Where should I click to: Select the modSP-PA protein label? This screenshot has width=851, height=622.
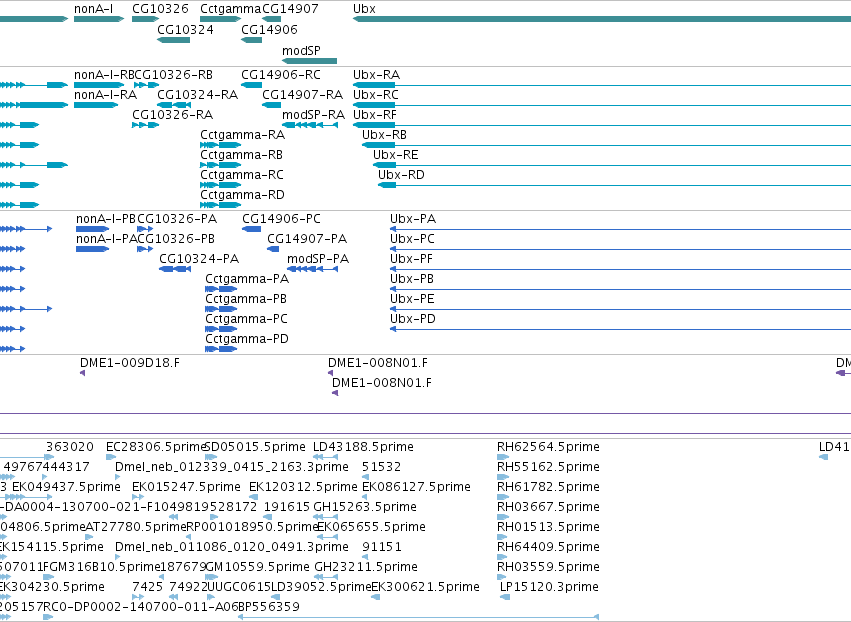(318, 259)
